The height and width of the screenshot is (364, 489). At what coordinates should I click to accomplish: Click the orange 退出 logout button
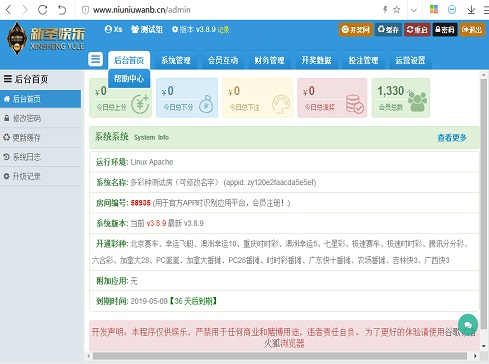[x=472, y=30]
